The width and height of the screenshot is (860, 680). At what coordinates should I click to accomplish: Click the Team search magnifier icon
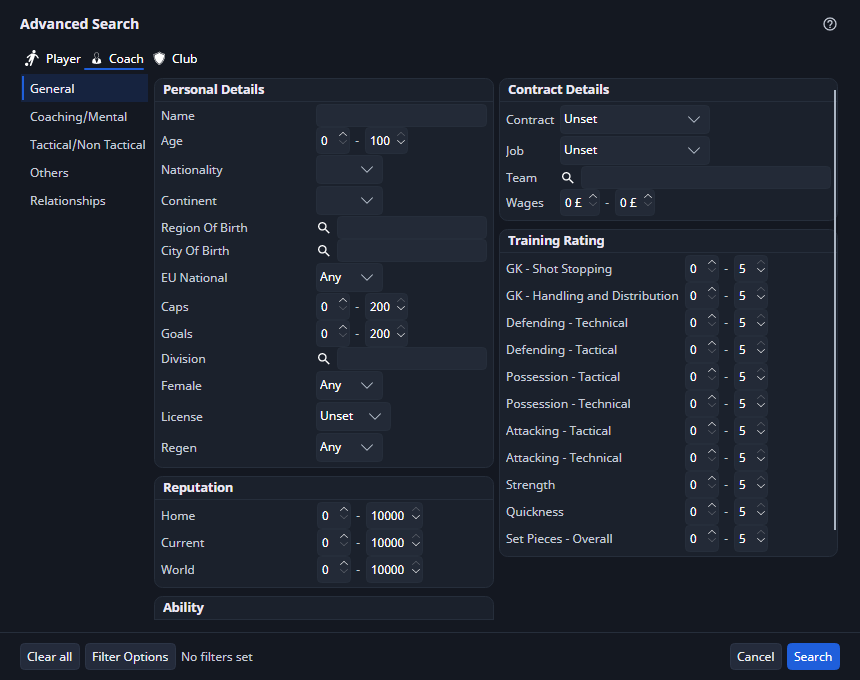click(x=568, y=178)
